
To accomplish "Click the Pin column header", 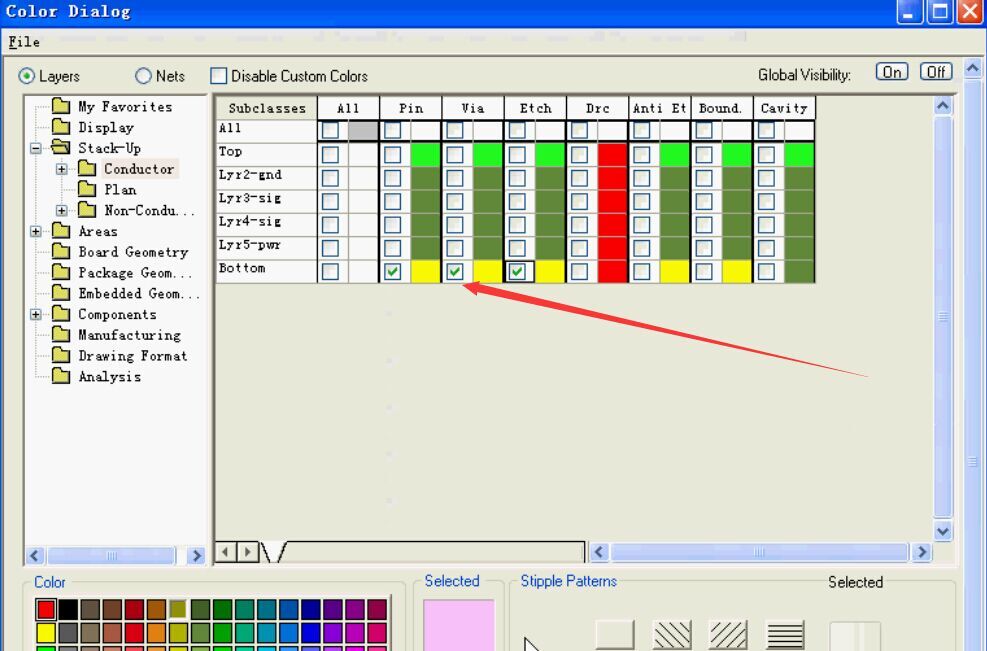I will click(410, 108).
